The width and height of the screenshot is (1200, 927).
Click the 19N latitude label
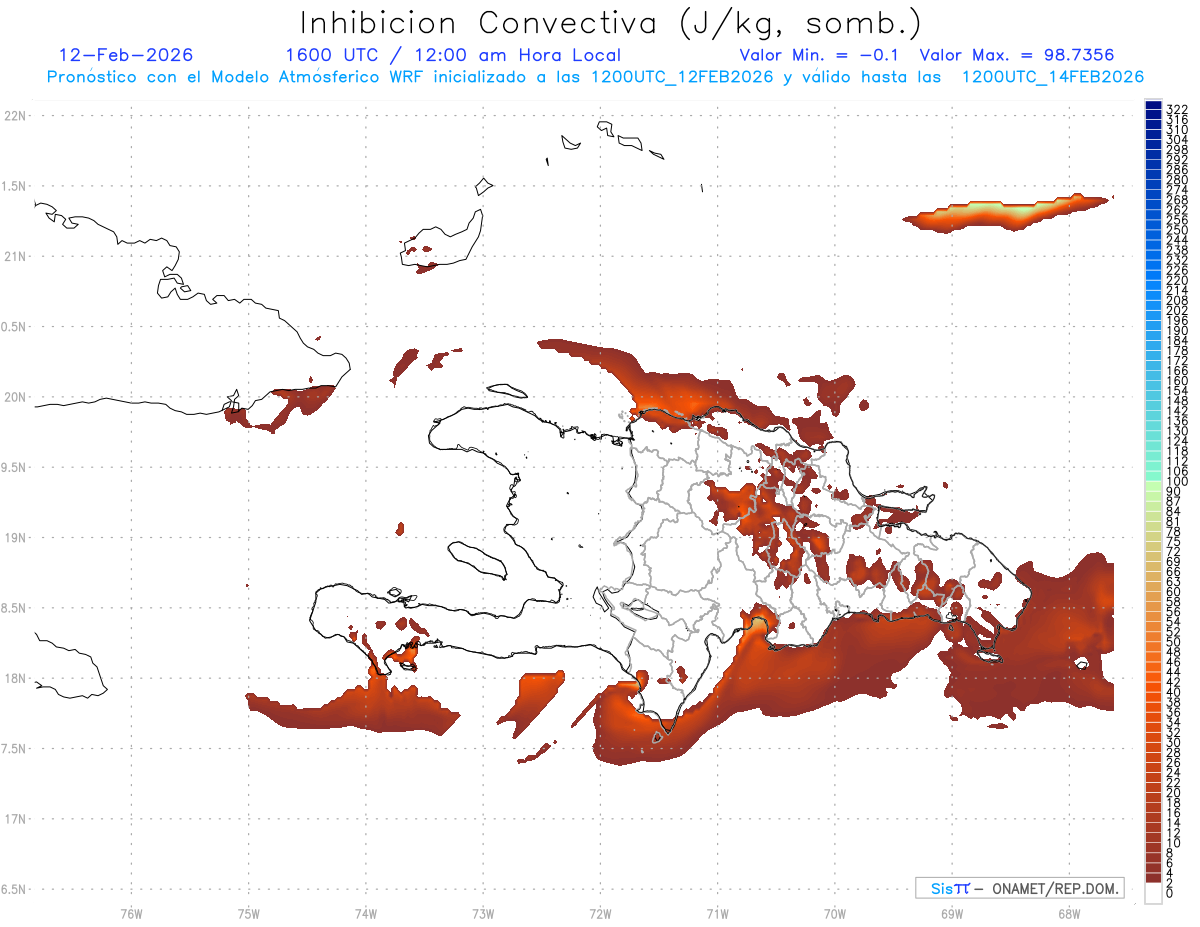14,538
